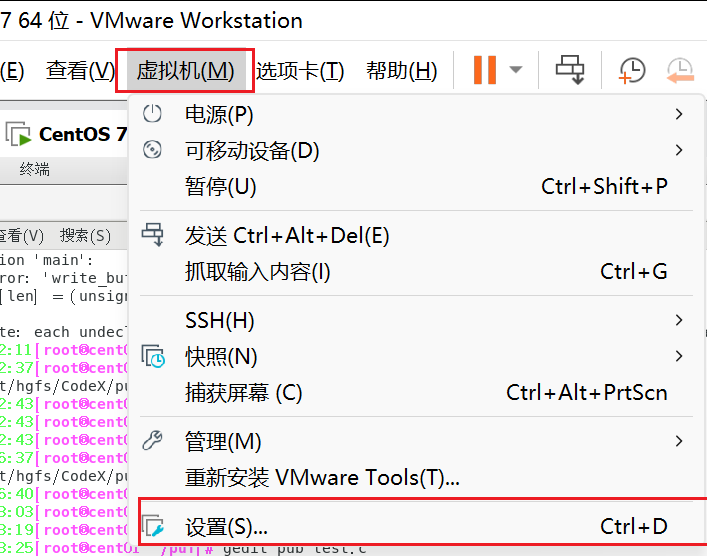Click the settings icon beside 设置(S)...

click(x=153, y=525)
